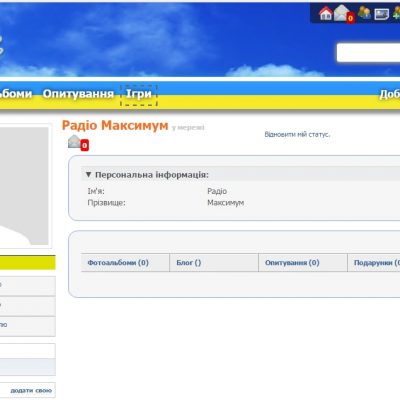Click the Радіо value beside Ім'я
This screenshot has height=400, width=400.
[x=217, y=191]
